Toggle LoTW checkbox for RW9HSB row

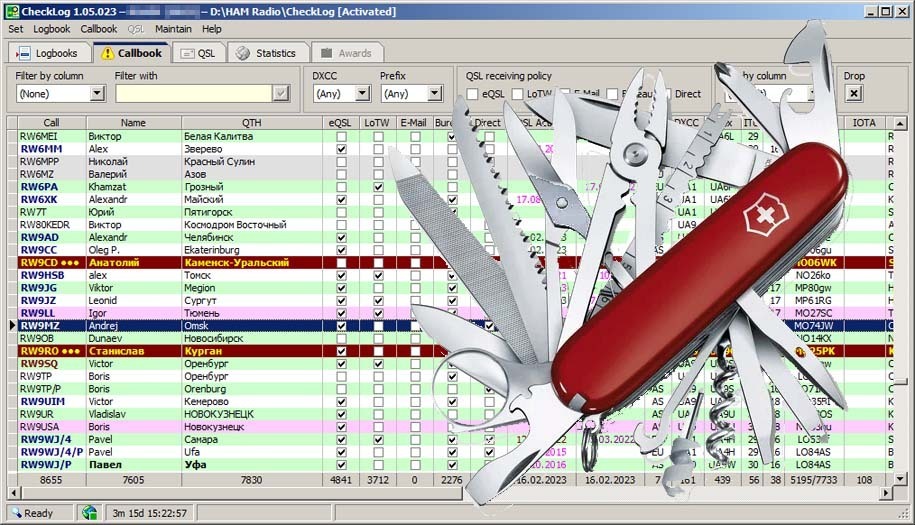(378, 275)
